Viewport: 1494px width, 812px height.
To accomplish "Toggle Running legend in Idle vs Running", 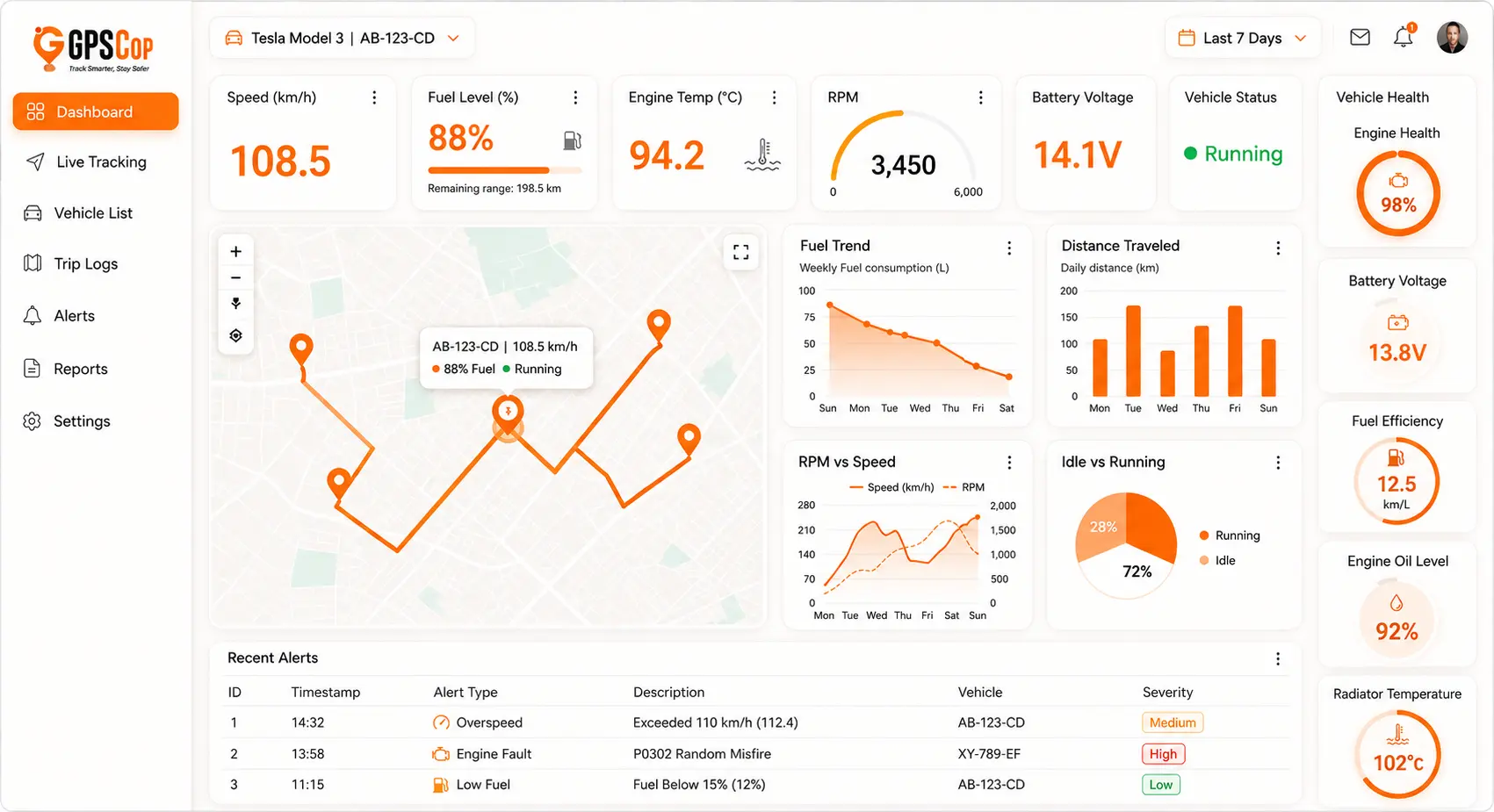I will pyautogui.click(x=1230, y=535).
